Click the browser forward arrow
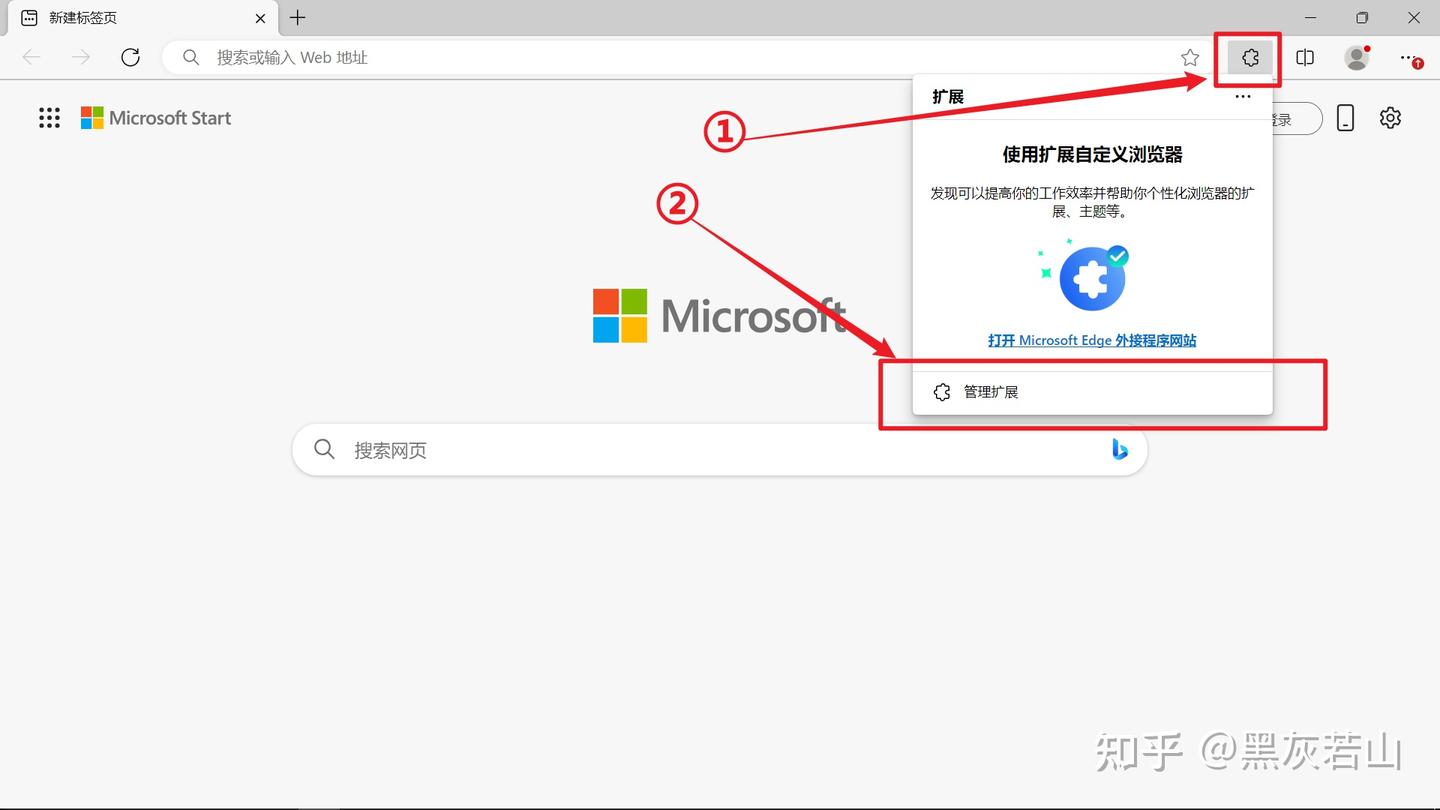 81,58
